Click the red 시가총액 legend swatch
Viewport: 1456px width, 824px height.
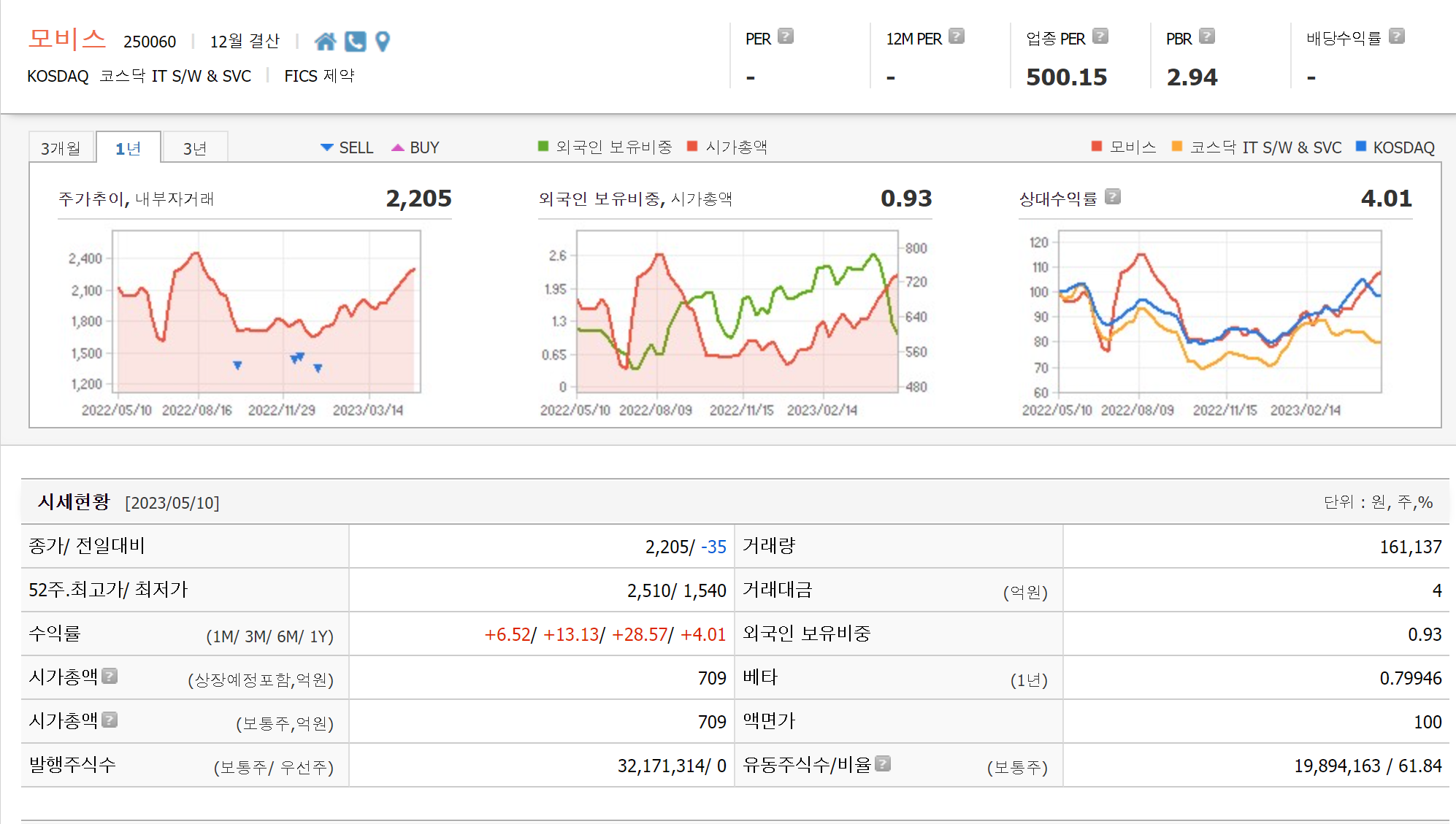tap(692, 147)
